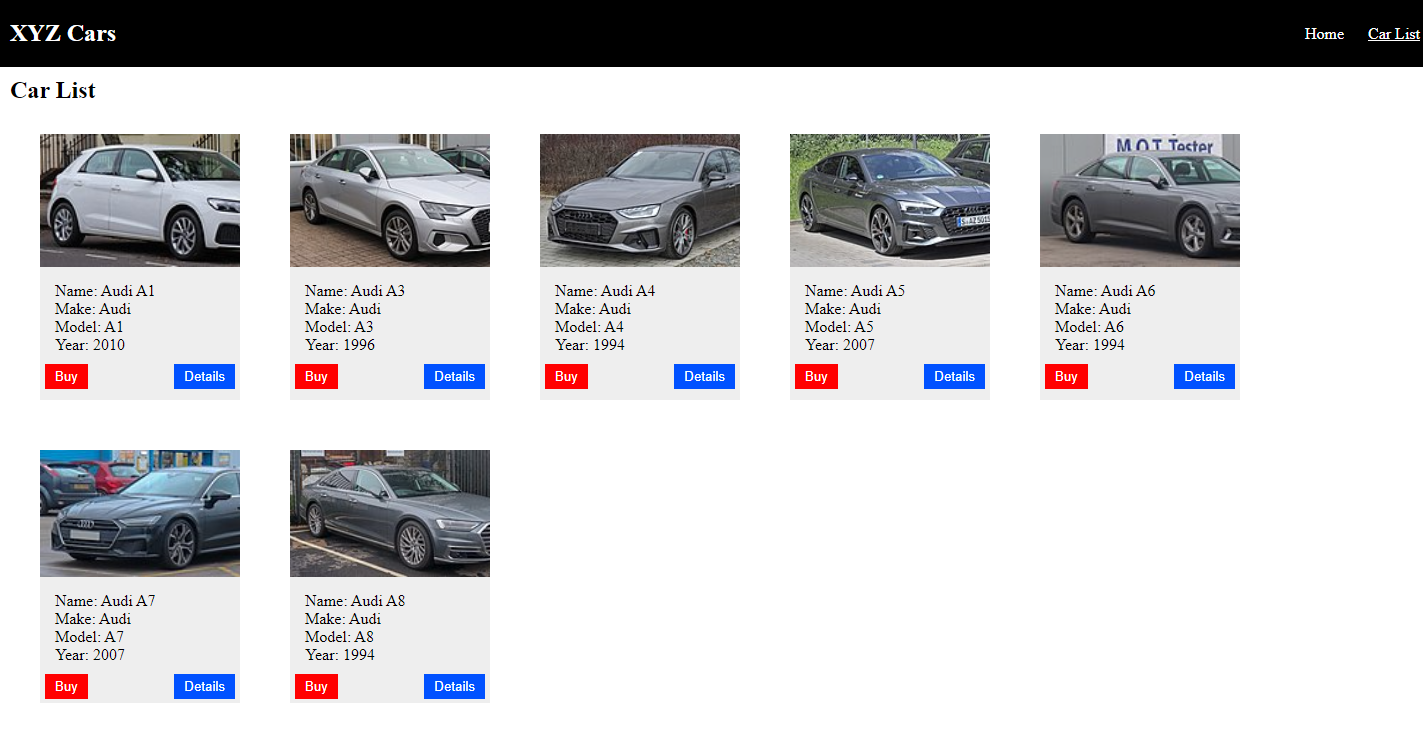Select the 'Name: Audi A6' text
Image resolution: width=1423 pixels, height=733 pixels.
click(x=1105, y=291)
